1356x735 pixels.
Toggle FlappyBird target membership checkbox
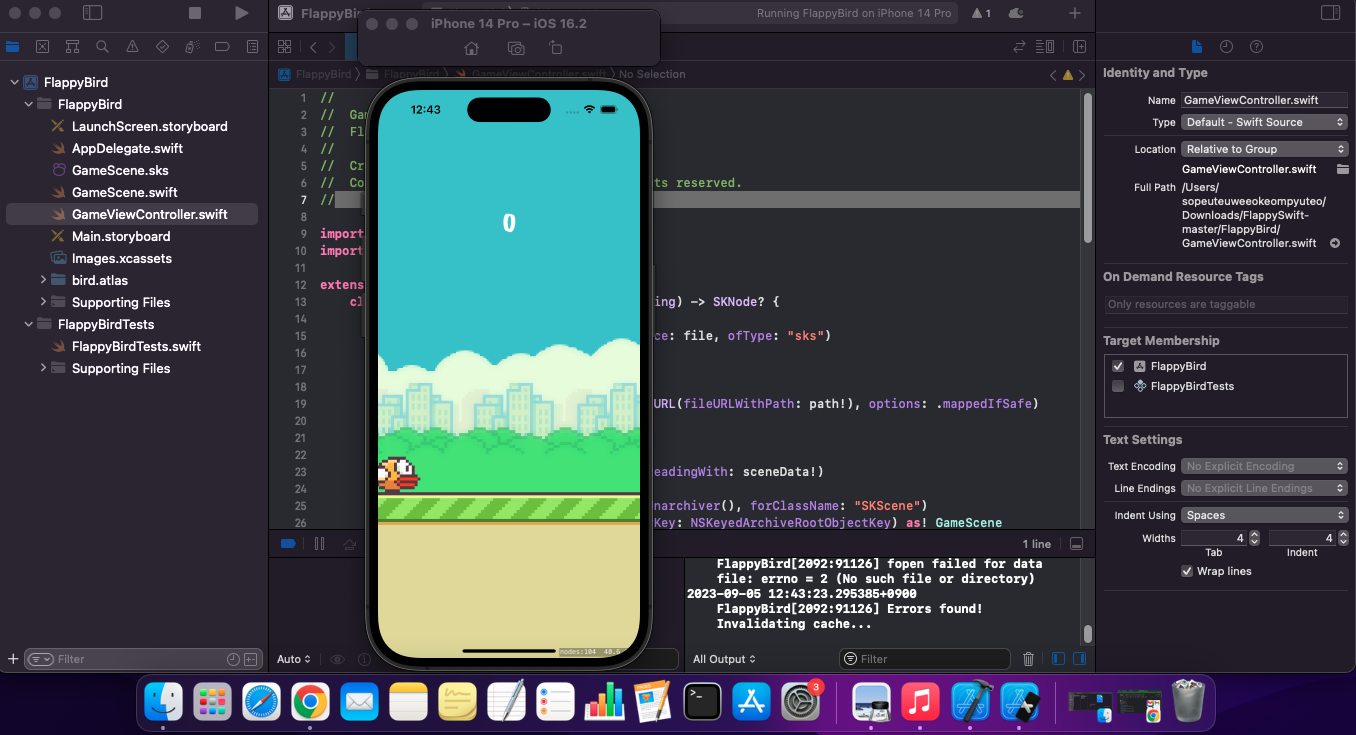tap(1118, 366)
